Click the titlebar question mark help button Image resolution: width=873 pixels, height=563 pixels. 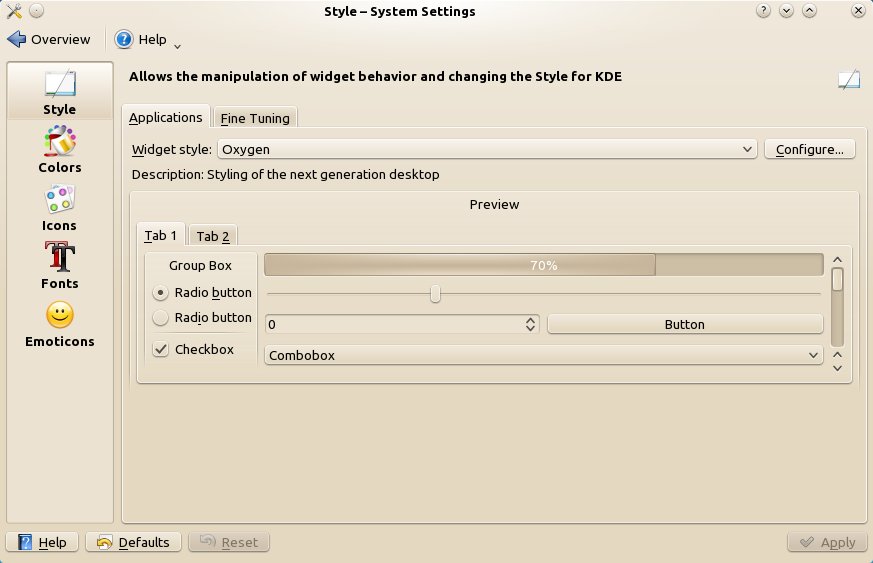point(763,11)
